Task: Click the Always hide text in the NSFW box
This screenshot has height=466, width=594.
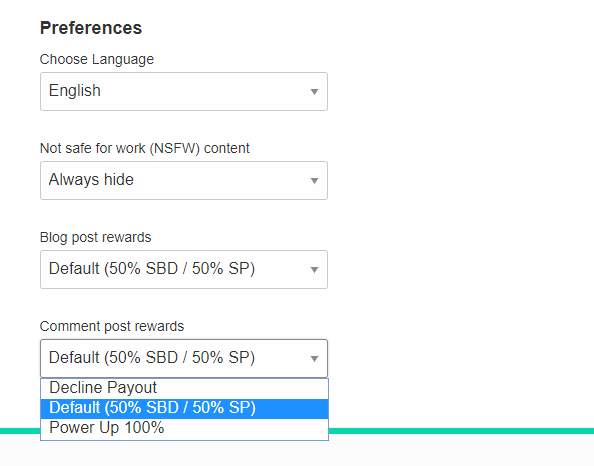Action: pos(91,180)
